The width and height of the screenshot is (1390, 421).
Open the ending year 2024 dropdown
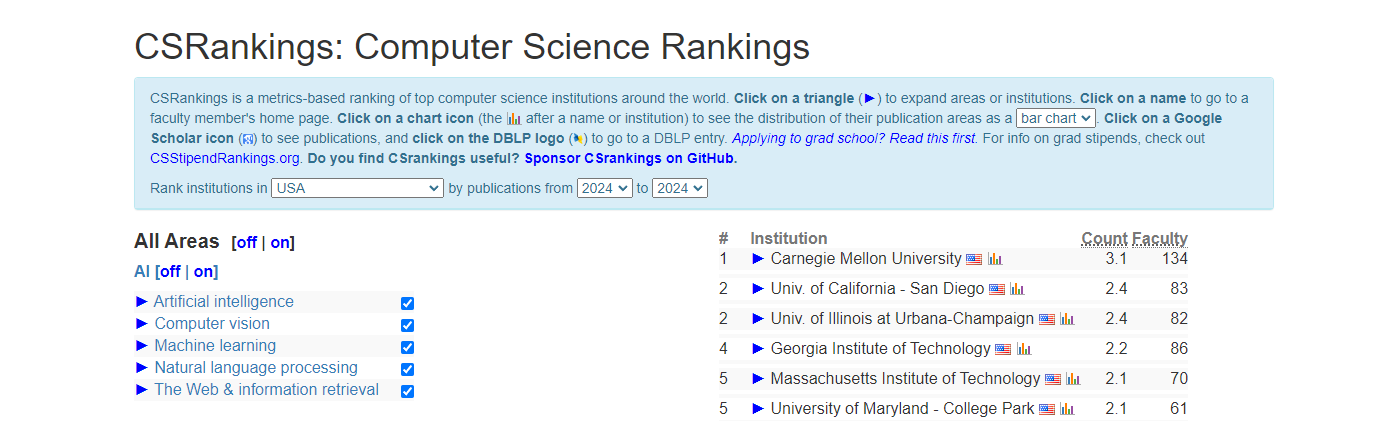[680, 188]
